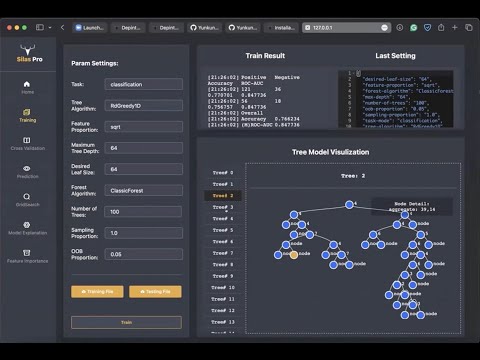The width and height of the screenshot is (480, 360).
Task: Open the Prediction eye icon
Action: pyautogui.click(x=27, y=168)
